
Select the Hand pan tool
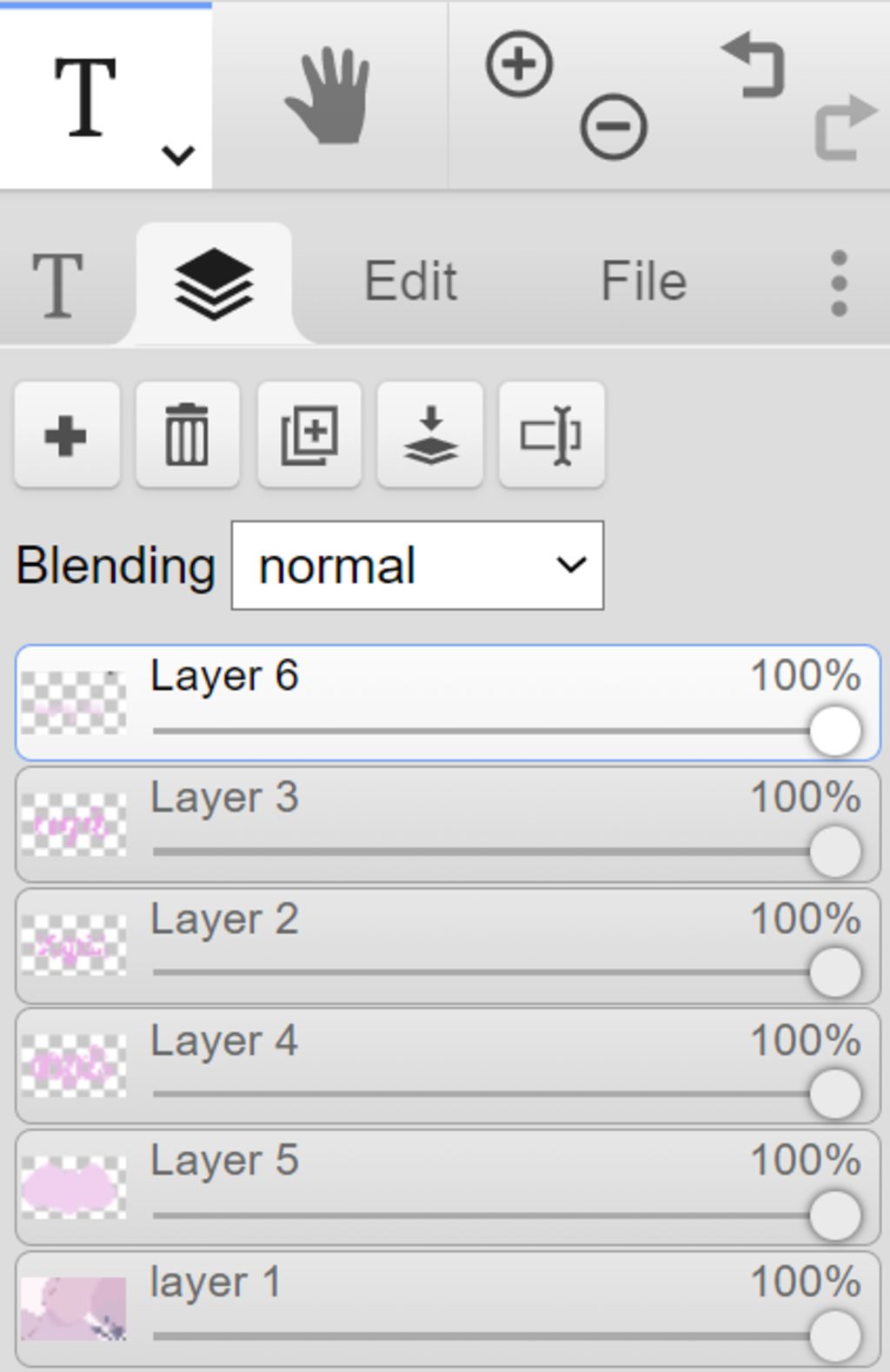pos(329,96)
